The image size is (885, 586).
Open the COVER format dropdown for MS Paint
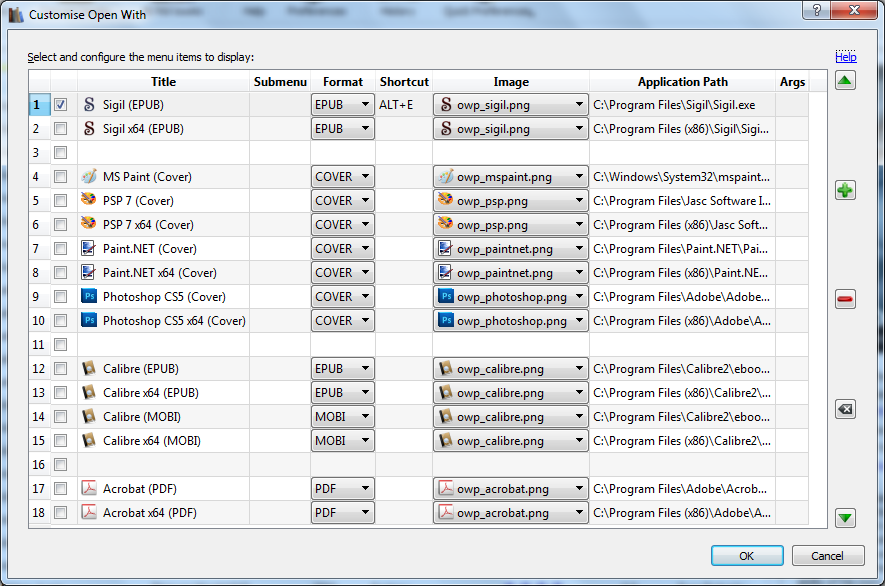pos(343,177)
